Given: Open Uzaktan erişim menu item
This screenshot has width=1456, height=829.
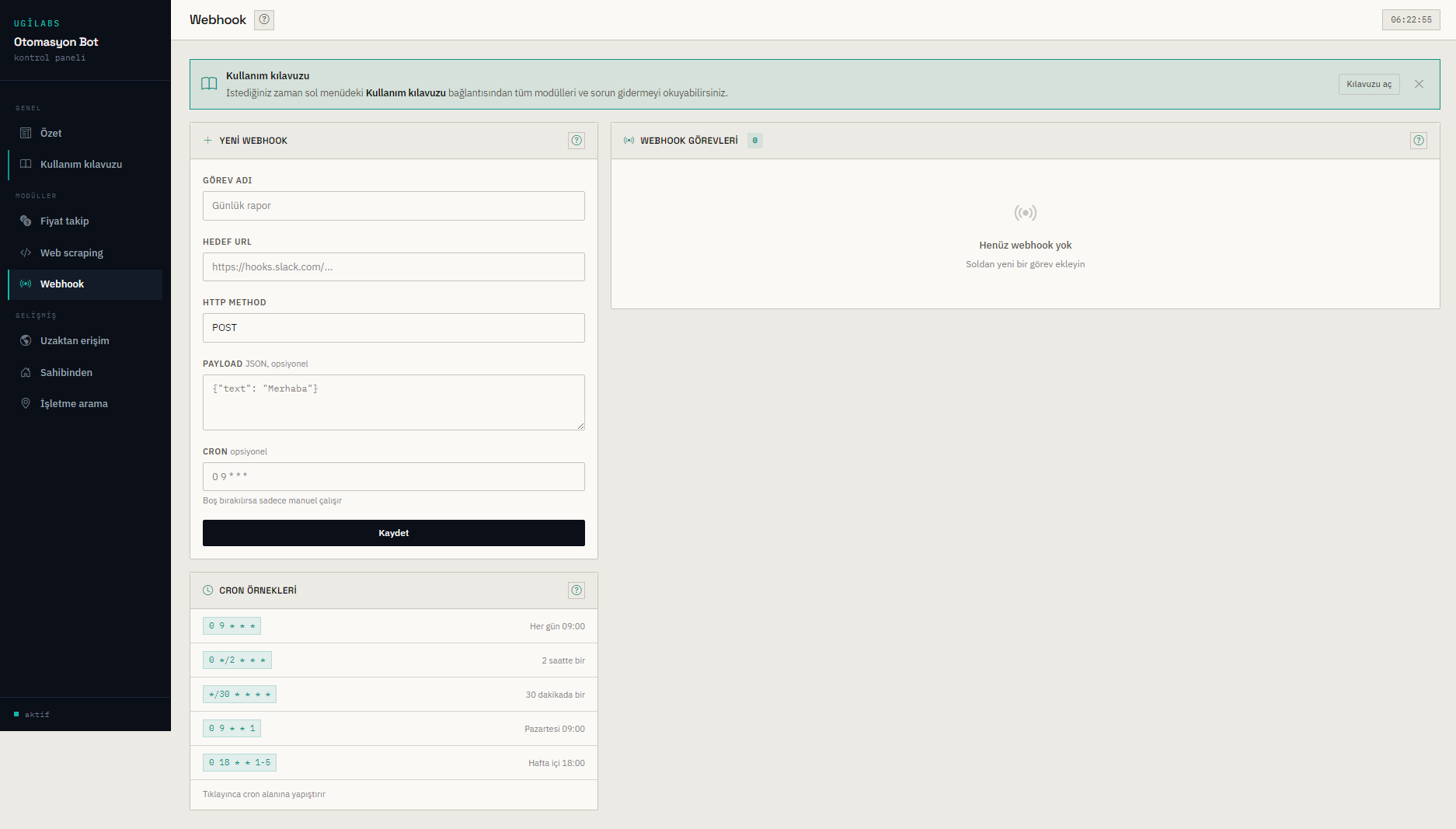Looking at the screenshot, I should (x=85, y=340).
